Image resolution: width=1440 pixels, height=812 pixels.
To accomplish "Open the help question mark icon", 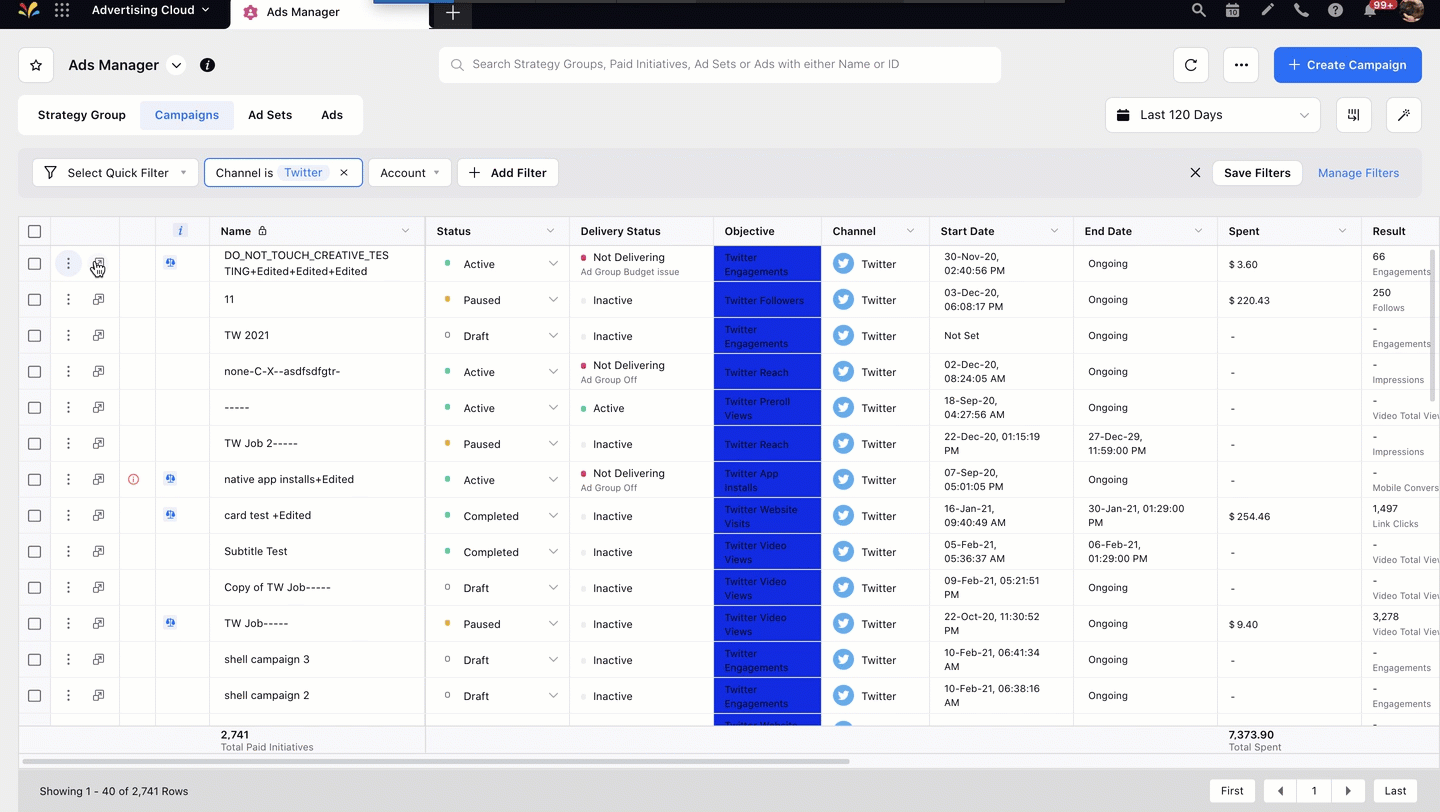I will click(1335, 10).
